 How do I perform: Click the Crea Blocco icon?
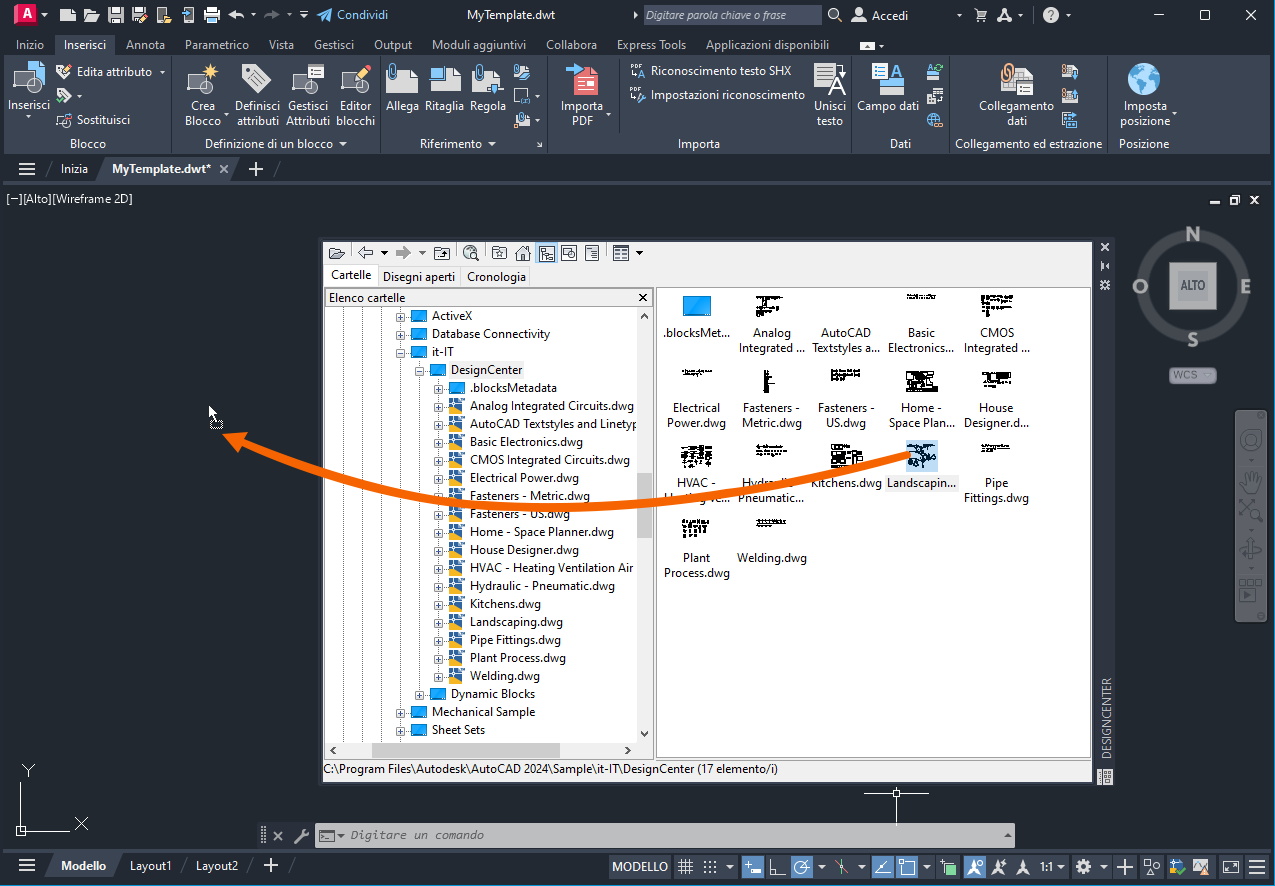point(203,80)
